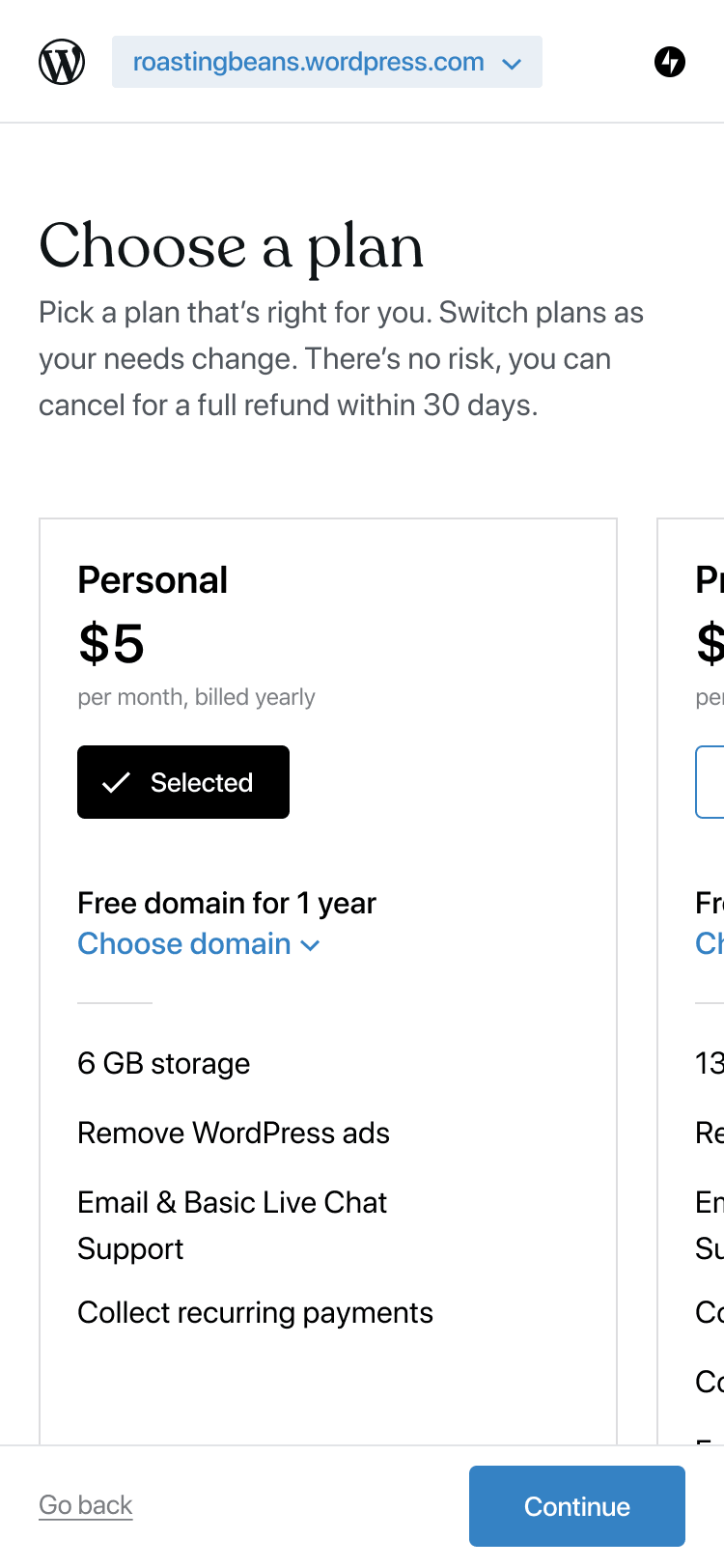Follow the Go back link
The height and width of the screenshot is (1568, 724).
point(86,1505)
